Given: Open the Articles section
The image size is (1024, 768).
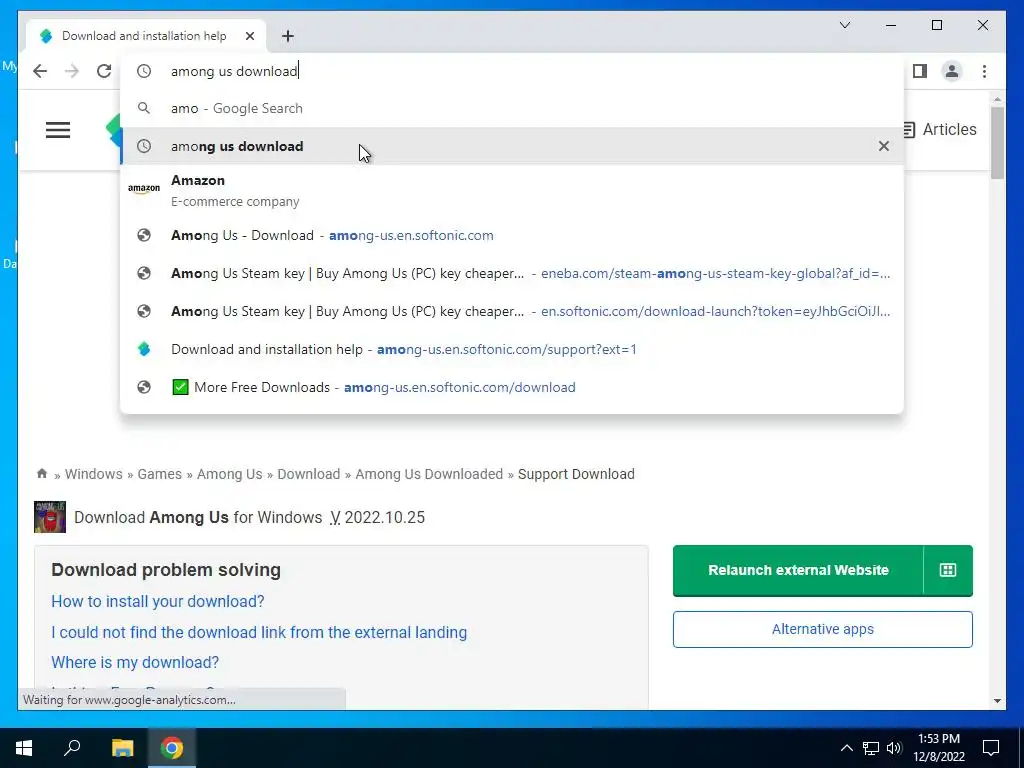Looking at the screenshot, I should coord(940,129).
